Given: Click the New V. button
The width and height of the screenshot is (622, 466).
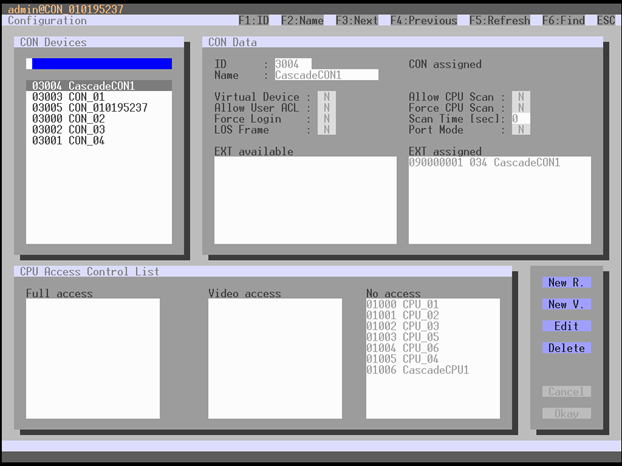Looking at the screenshot, I should (x=566, y=304).
